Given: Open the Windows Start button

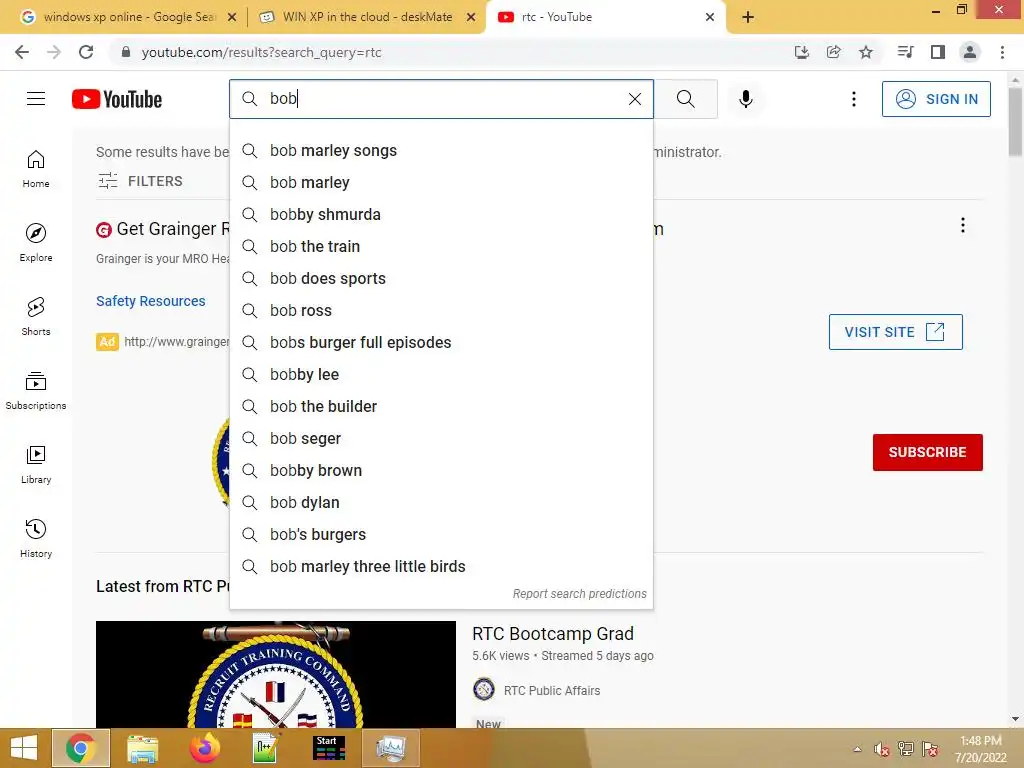Looking at the screenshot, I should tap(24, 748).
